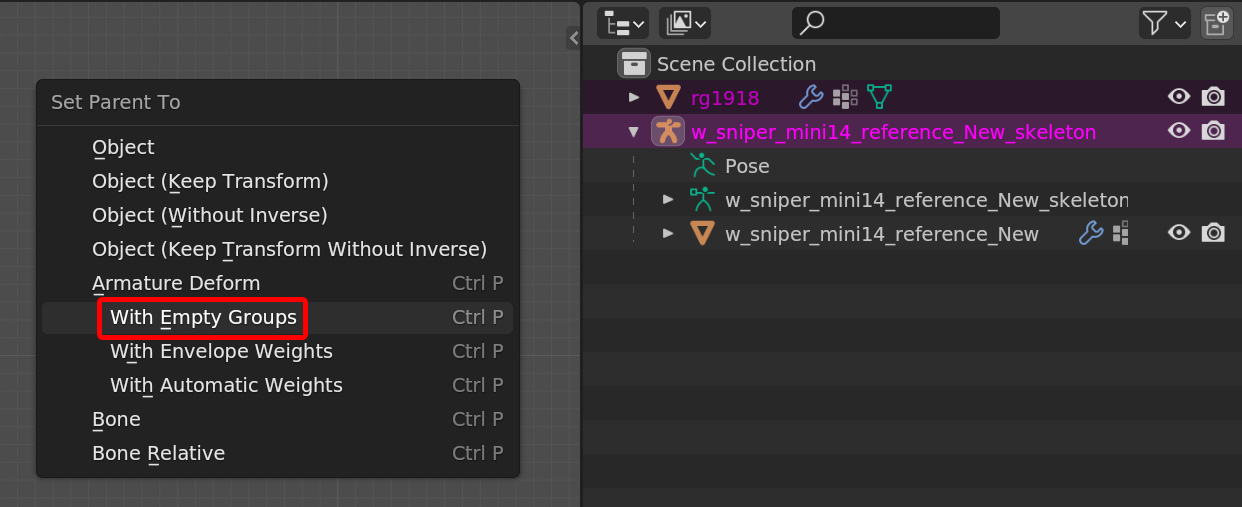This screenshot has height=507, width=1242.
Task: Hide rg1918 in viewport with eye icon
Action: (1179, 97)
